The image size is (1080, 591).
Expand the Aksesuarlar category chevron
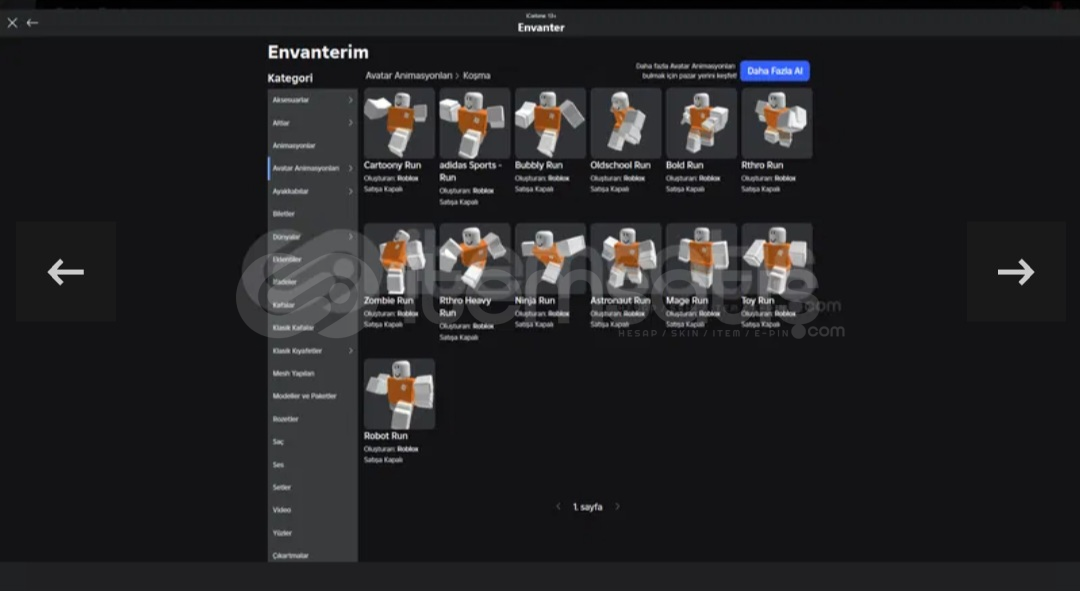[x=350, y=100]
